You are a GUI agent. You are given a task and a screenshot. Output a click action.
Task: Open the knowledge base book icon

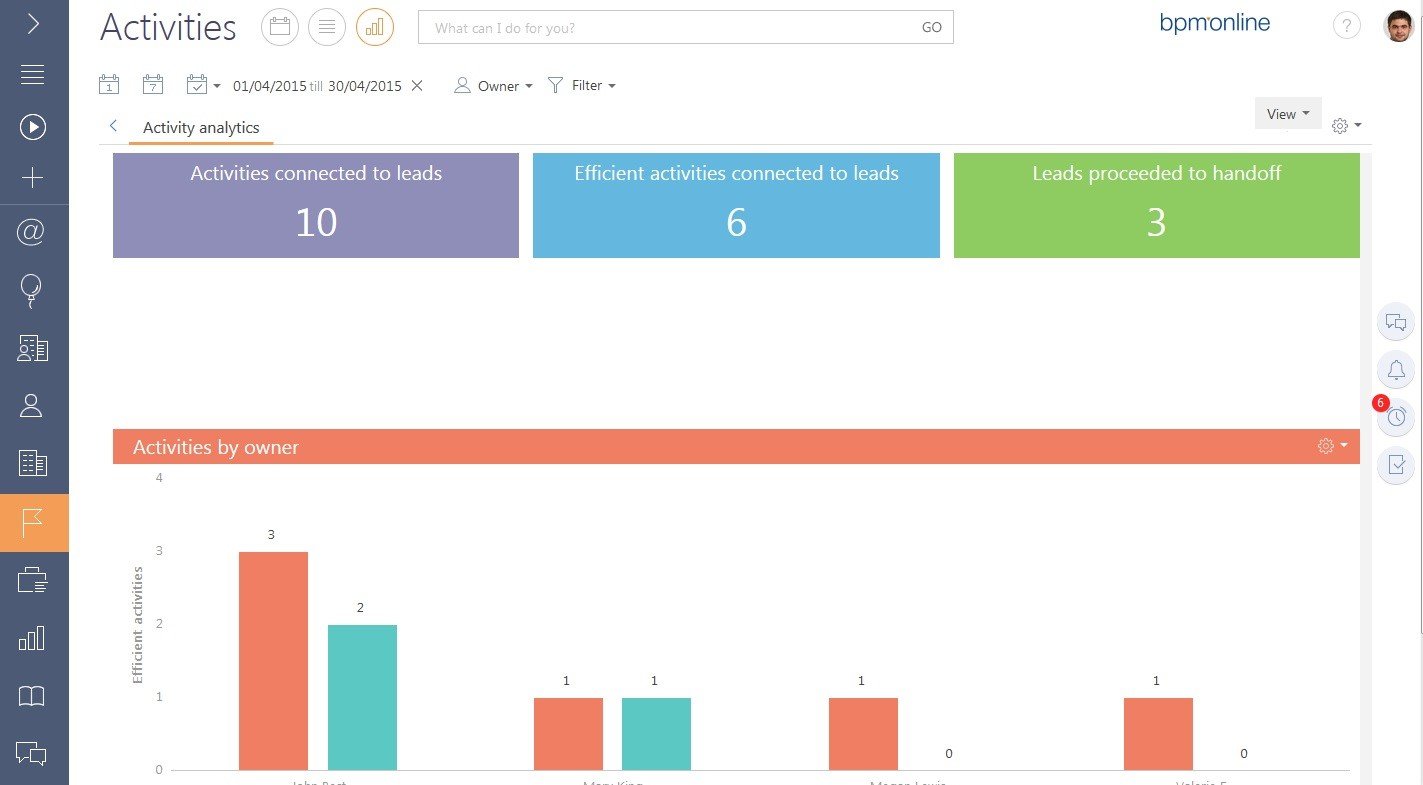tap(32, 697)
